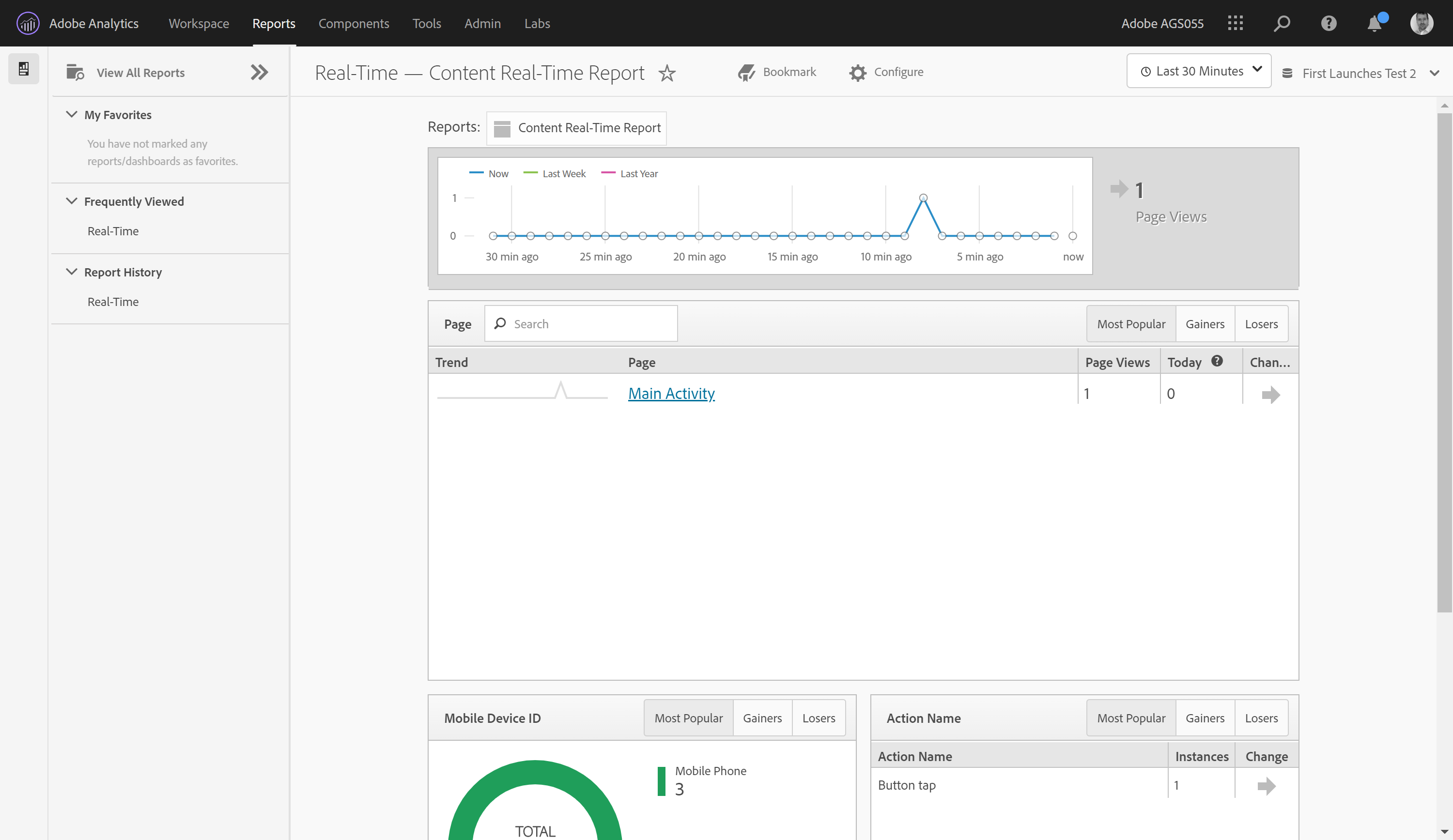1453x840 pixels.
Task: Select Most Popular in Action Name panel
Action: coord(1131,718)
